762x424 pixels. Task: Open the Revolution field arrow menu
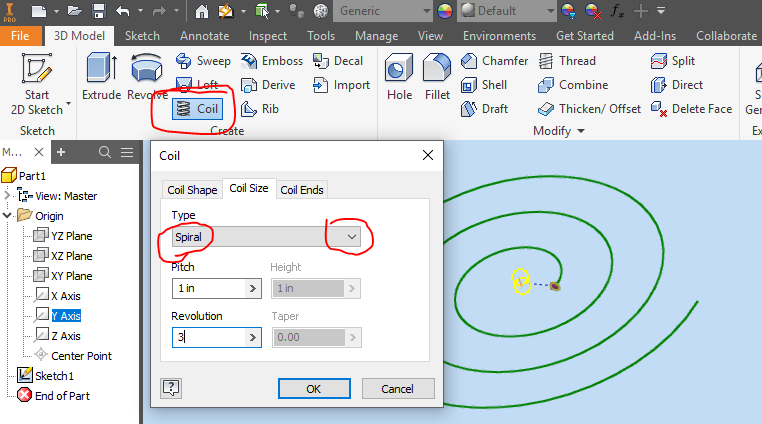point(252,337)
